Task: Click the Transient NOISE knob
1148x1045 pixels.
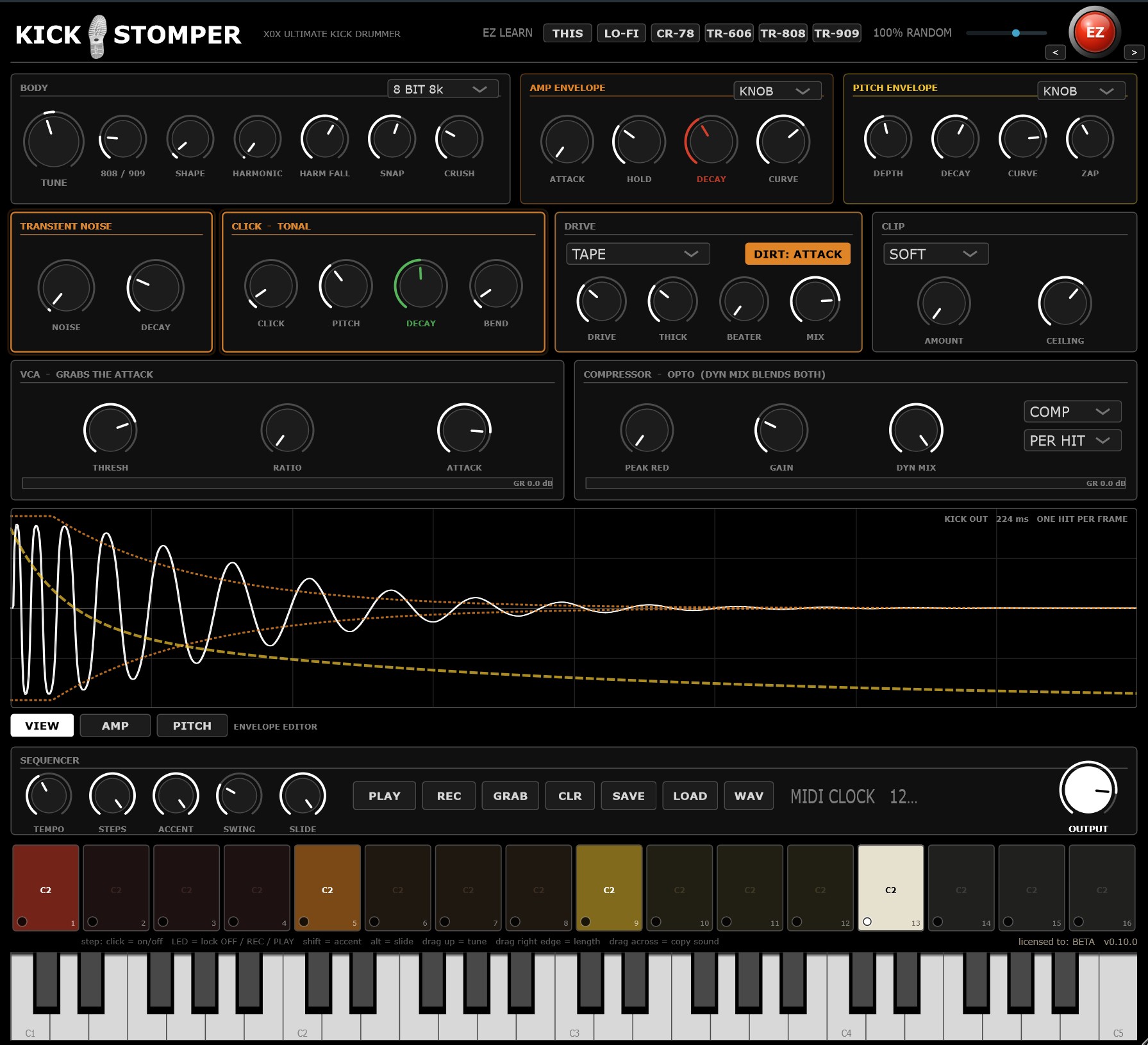Action: click(x=66, y=288)
